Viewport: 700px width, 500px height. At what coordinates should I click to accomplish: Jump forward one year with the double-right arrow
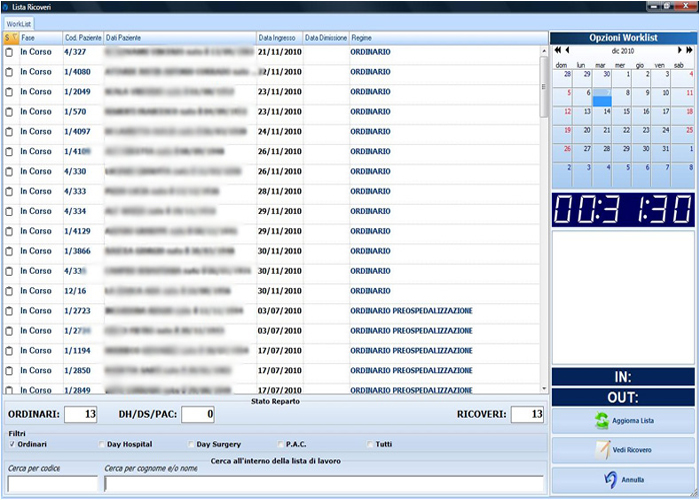(689, 50)
